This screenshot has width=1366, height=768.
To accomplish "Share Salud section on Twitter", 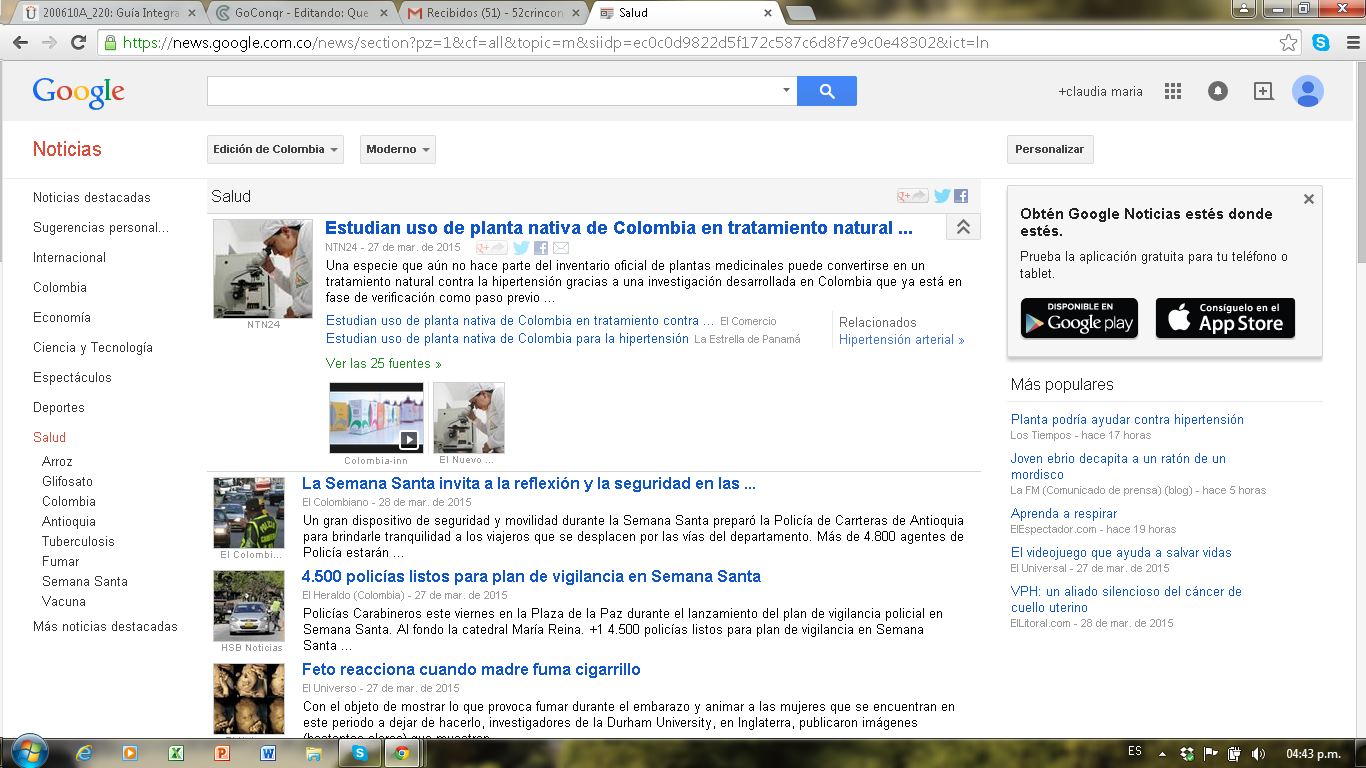I will [942, 196].
